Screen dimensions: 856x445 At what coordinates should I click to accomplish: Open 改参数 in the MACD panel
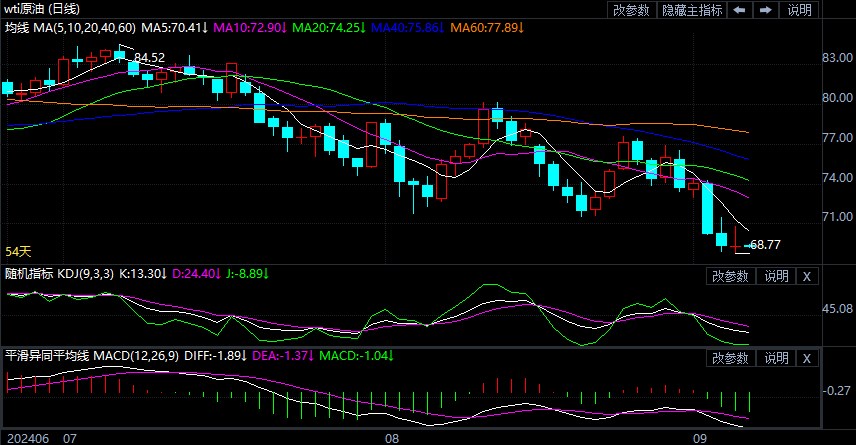730,358
